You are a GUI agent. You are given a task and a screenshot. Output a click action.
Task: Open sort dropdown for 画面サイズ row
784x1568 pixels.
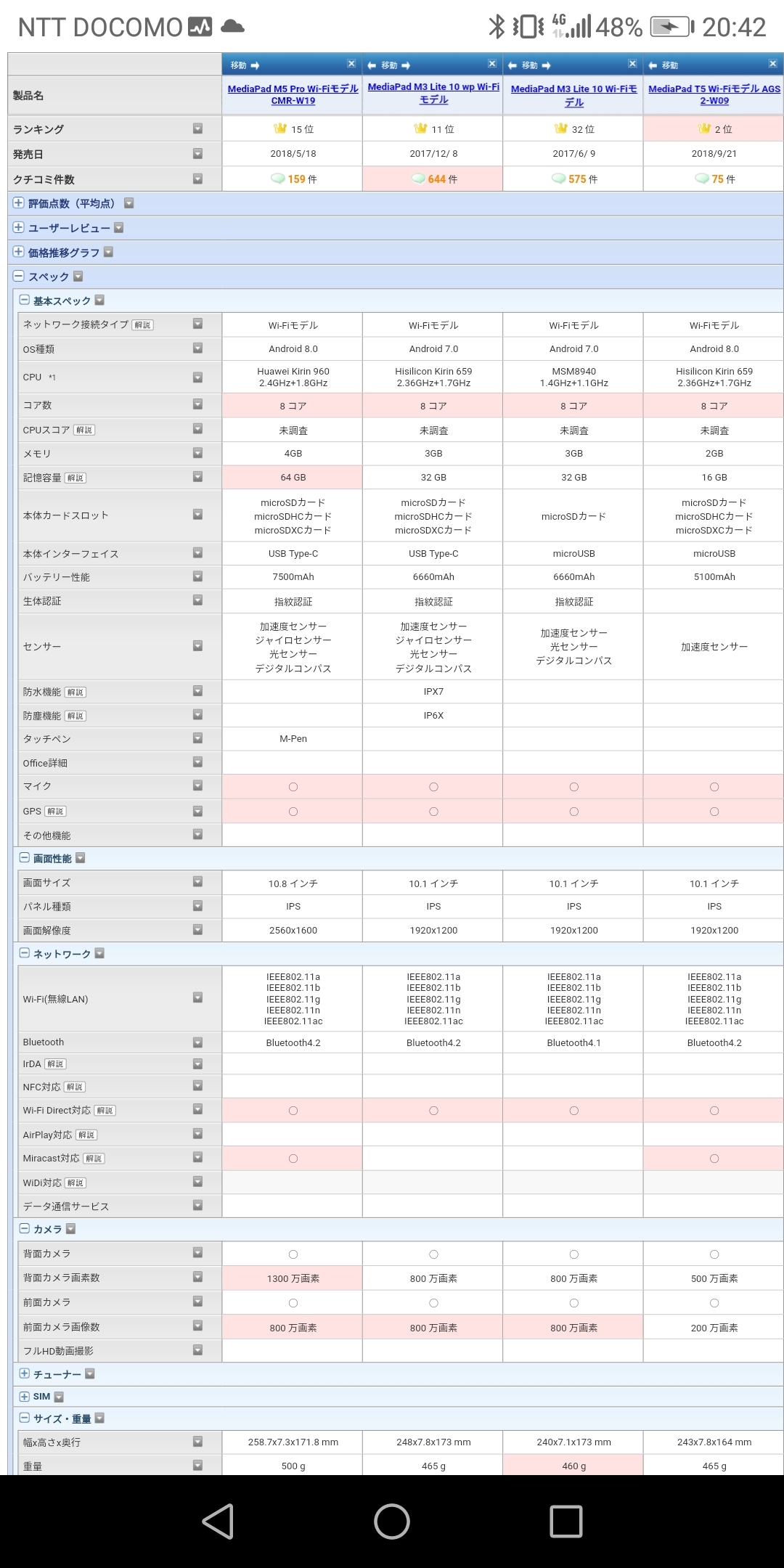tap(197, 882)
